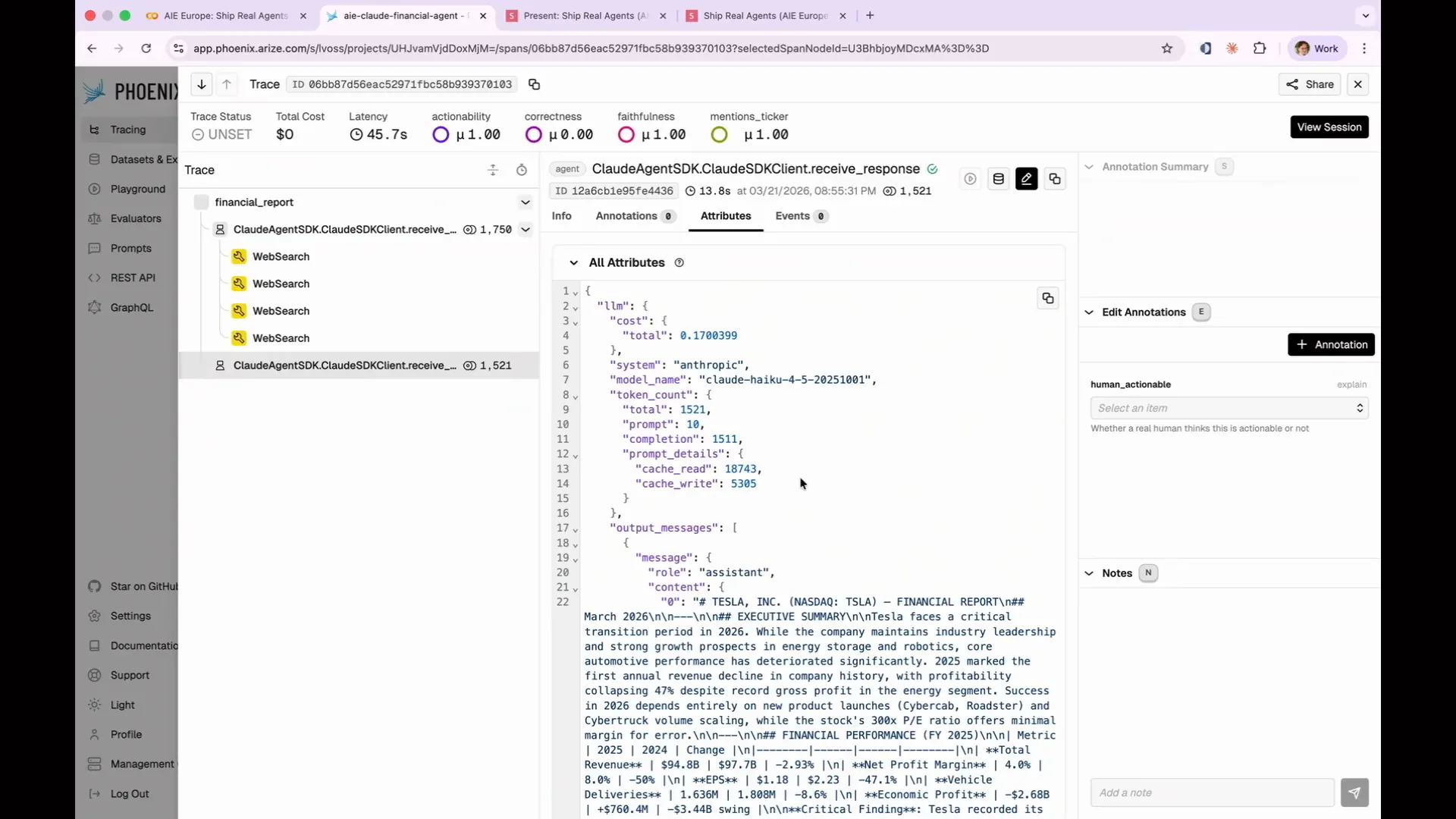This screenshot has width=1456, height=819.
Task: Open the human_actionable Select an item dropdown
Action: click(x=1229, y=408)
